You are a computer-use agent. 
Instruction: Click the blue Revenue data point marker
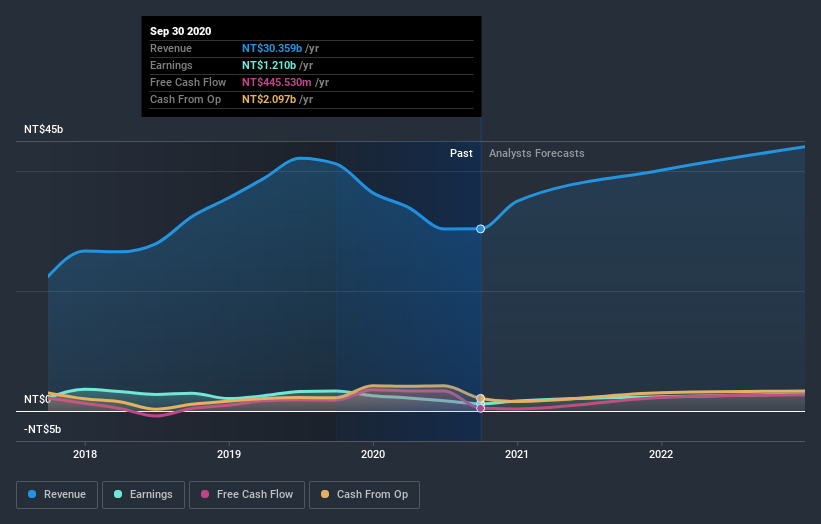click(x=480, y=229)
